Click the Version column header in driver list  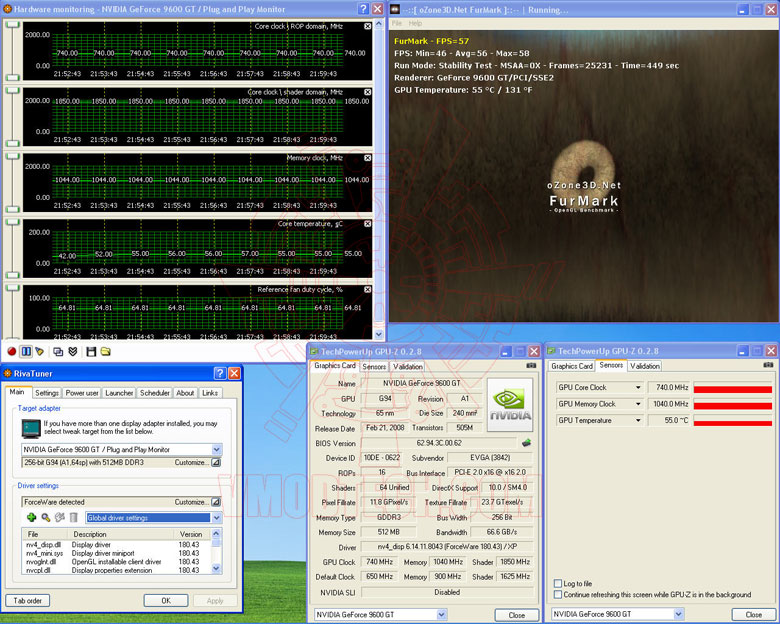[x=191, y=534]
